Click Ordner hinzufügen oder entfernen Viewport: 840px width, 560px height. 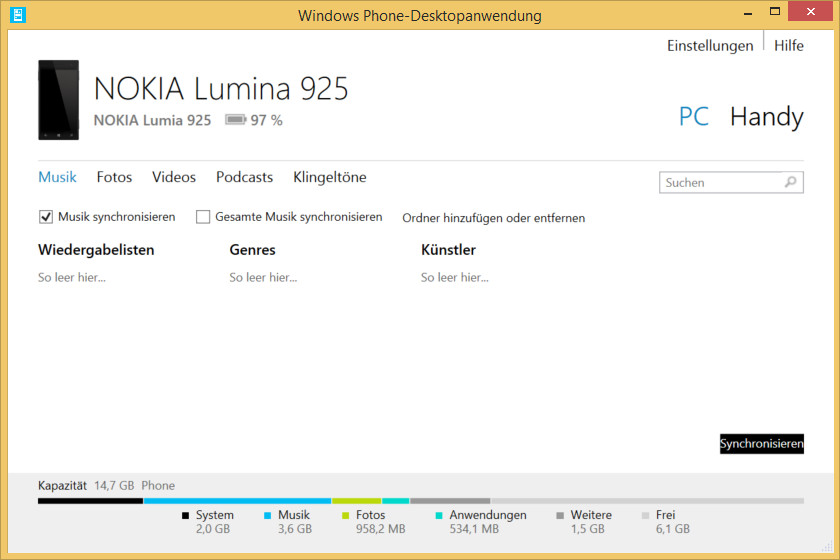[x=493, y=218]
